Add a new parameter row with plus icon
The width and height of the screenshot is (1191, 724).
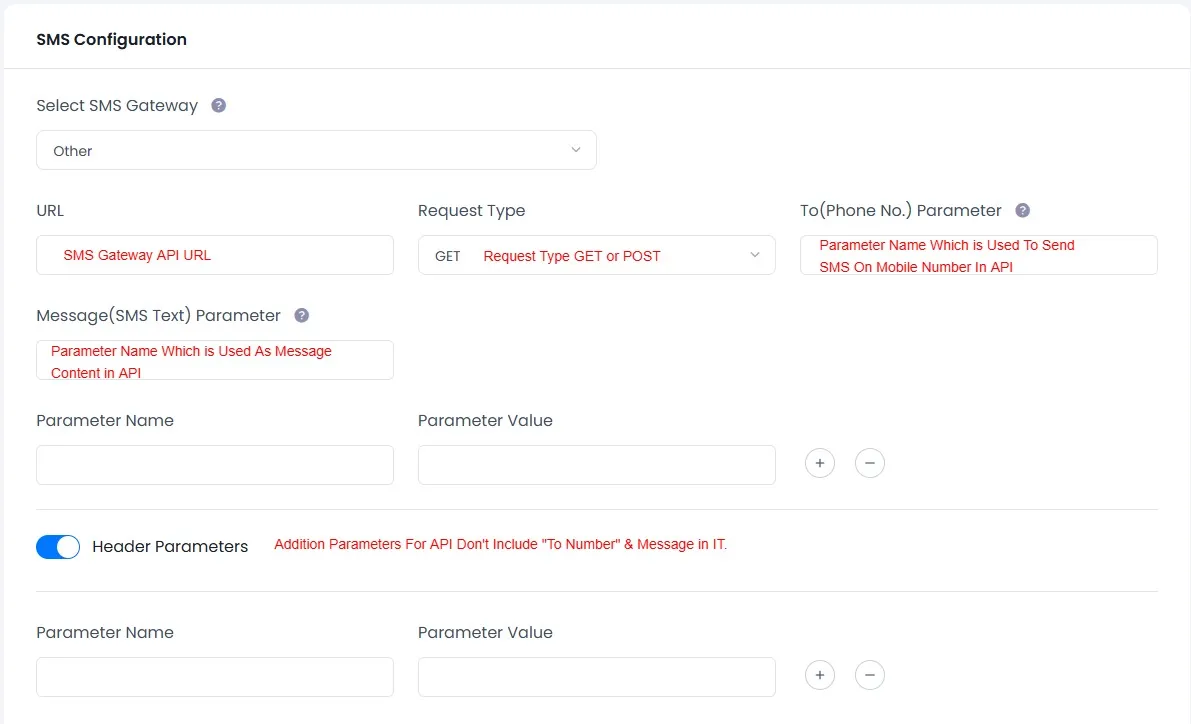pos(820,463)
